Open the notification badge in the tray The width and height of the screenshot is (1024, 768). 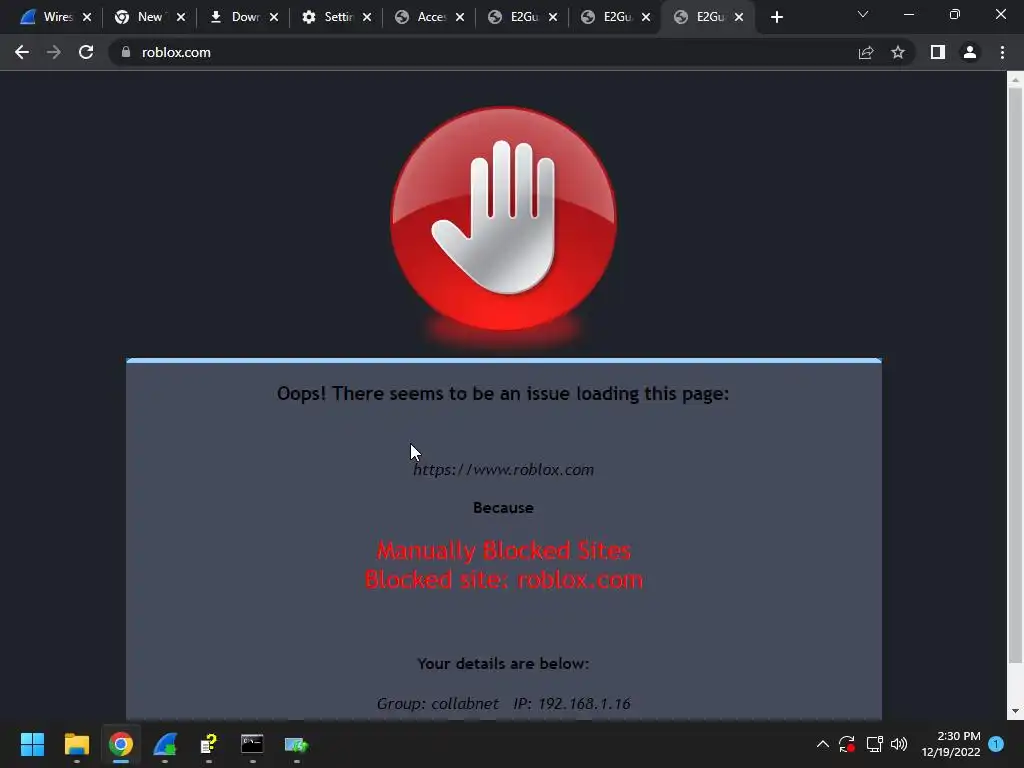[996, 744]
